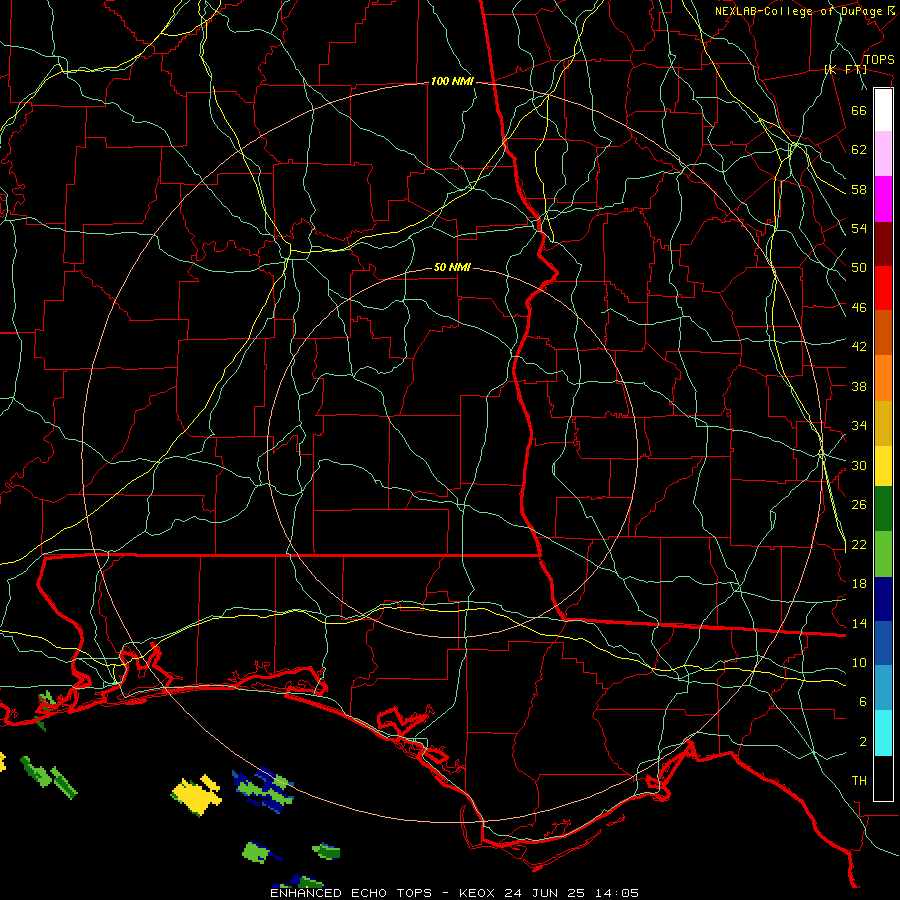Click the navy blue legend swatch
The width and height of the screenshot is (900, 900).
coord(883,599)
